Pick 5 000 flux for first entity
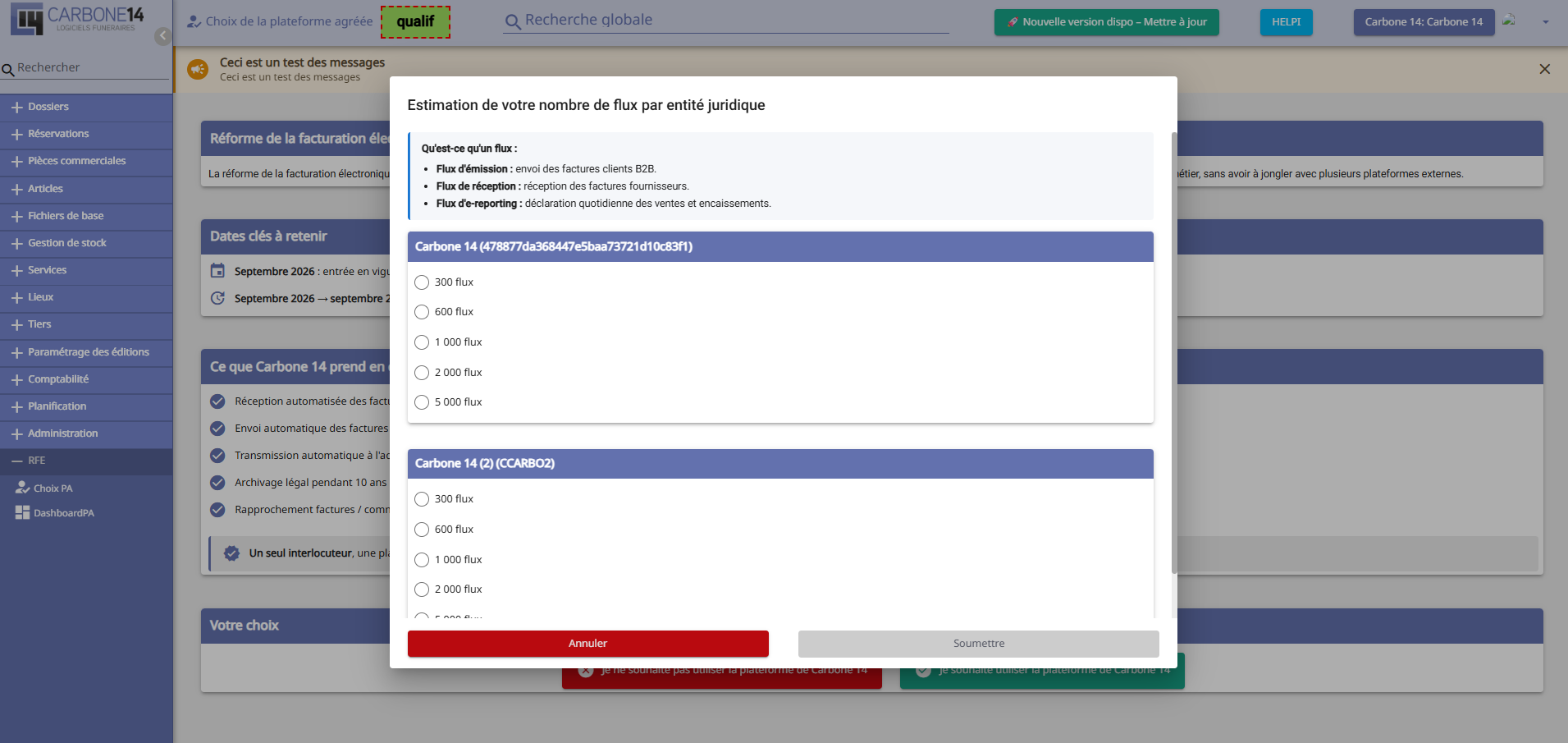Image resolution: width=1568 pixels, height=743 pixels. (422, 402)
